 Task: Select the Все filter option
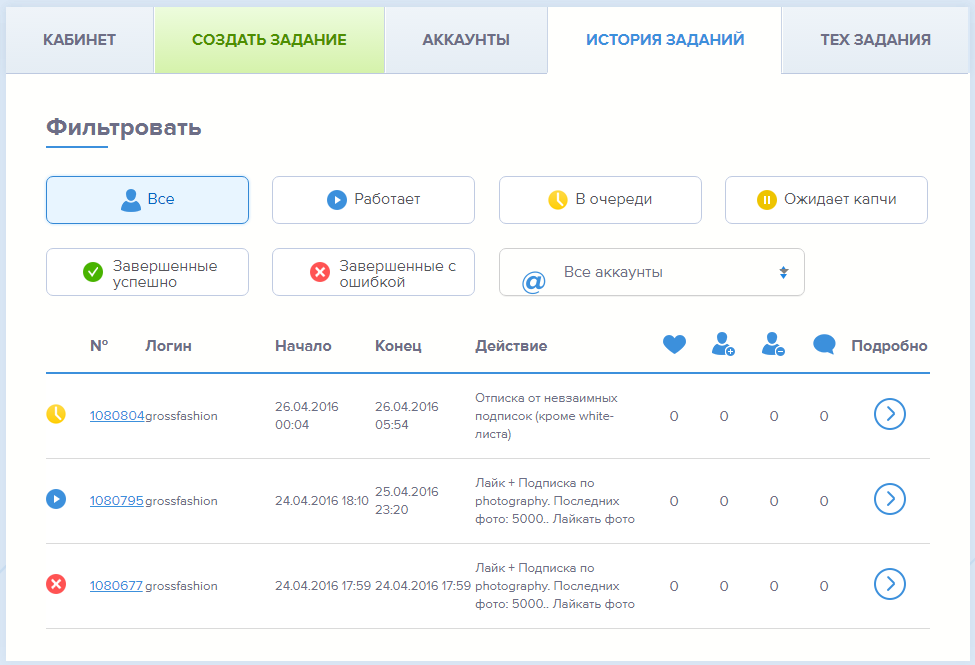tap(147, 199)
